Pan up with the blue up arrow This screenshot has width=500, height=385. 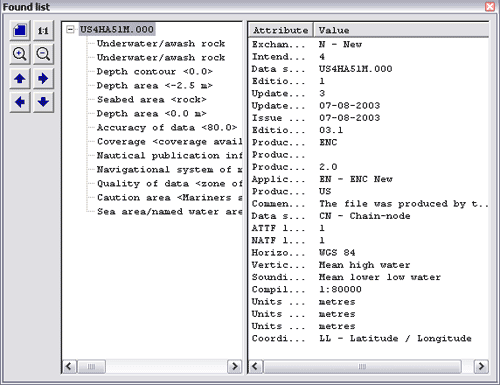point(20,79)
